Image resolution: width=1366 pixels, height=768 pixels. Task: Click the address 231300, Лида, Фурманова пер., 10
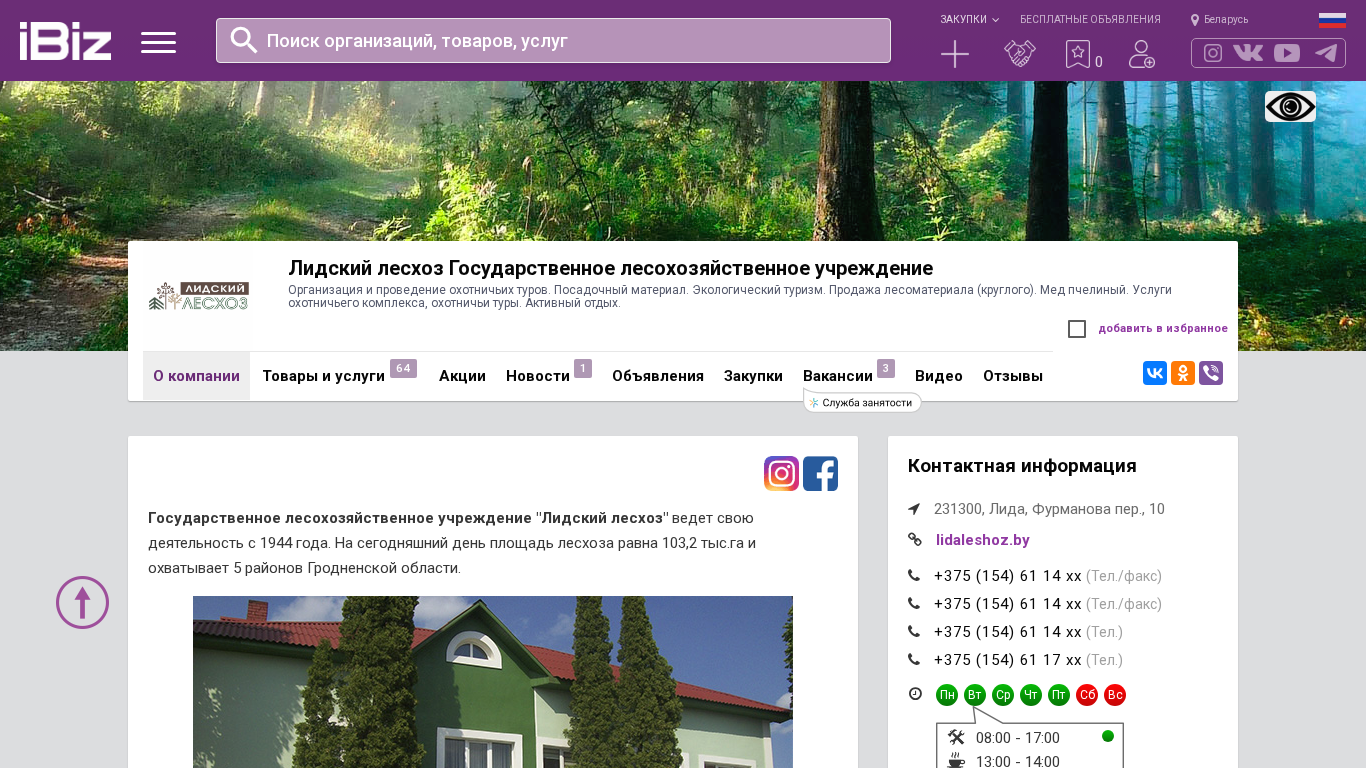[x=1049, y=509]
